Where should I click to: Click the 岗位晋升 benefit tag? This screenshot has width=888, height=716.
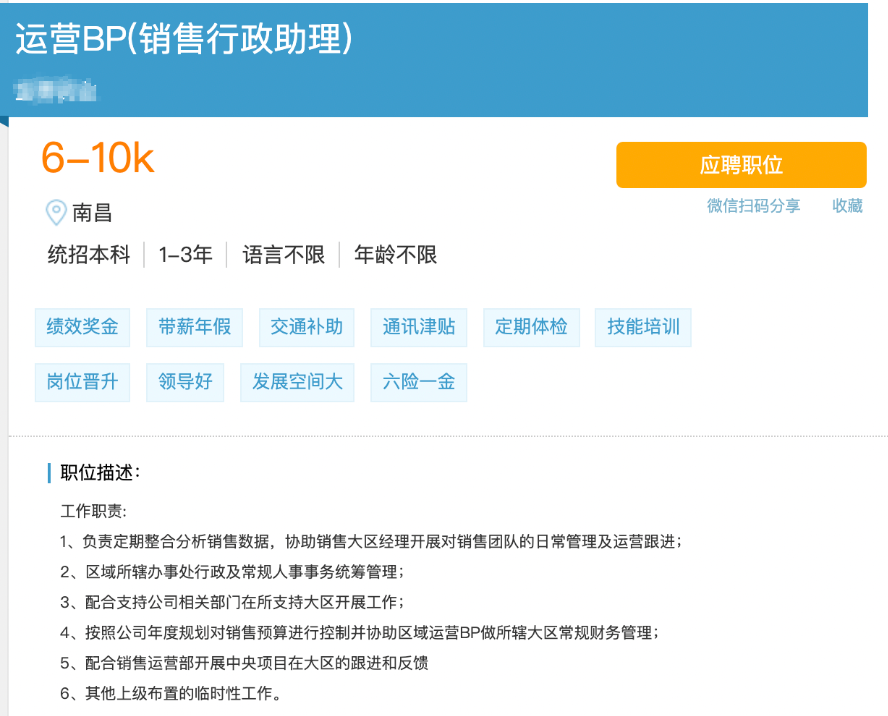(82, 382)
